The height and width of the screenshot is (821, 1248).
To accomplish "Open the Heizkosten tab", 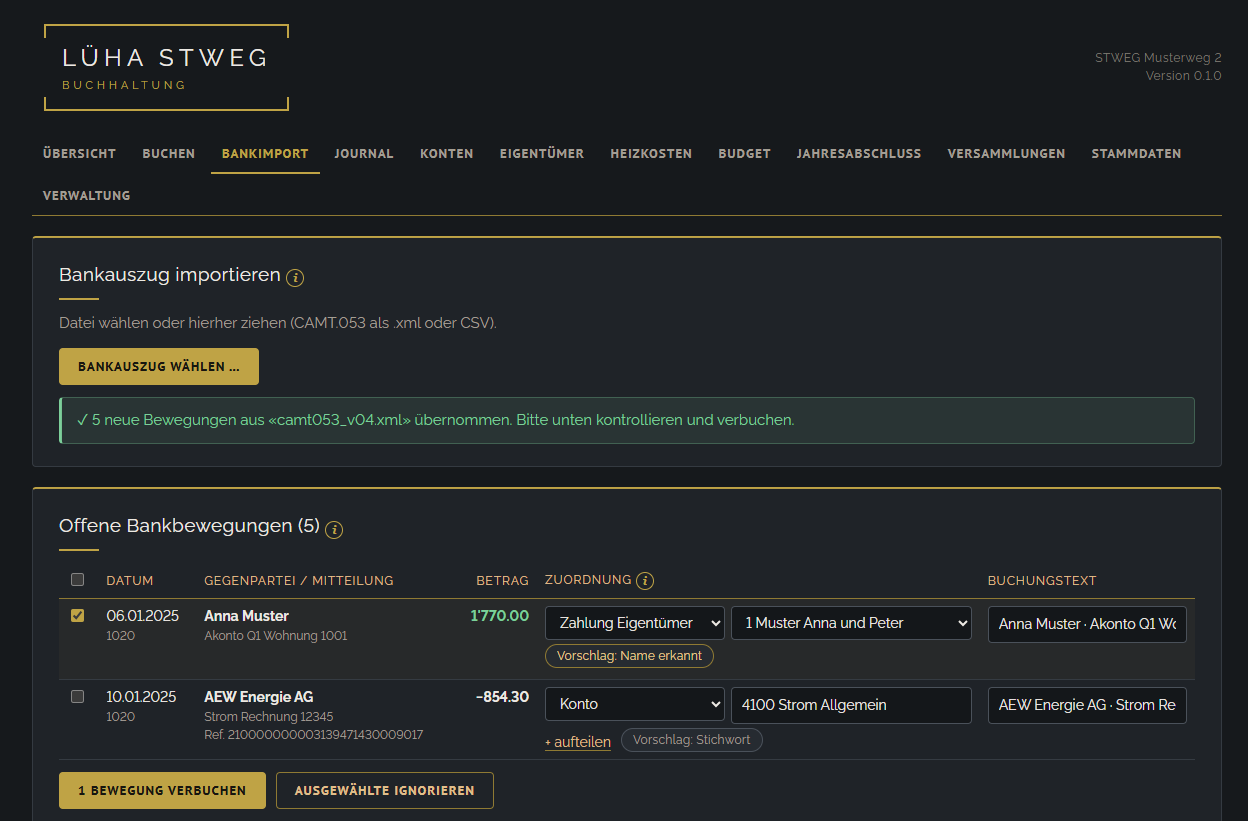I will tap(651, 154).
